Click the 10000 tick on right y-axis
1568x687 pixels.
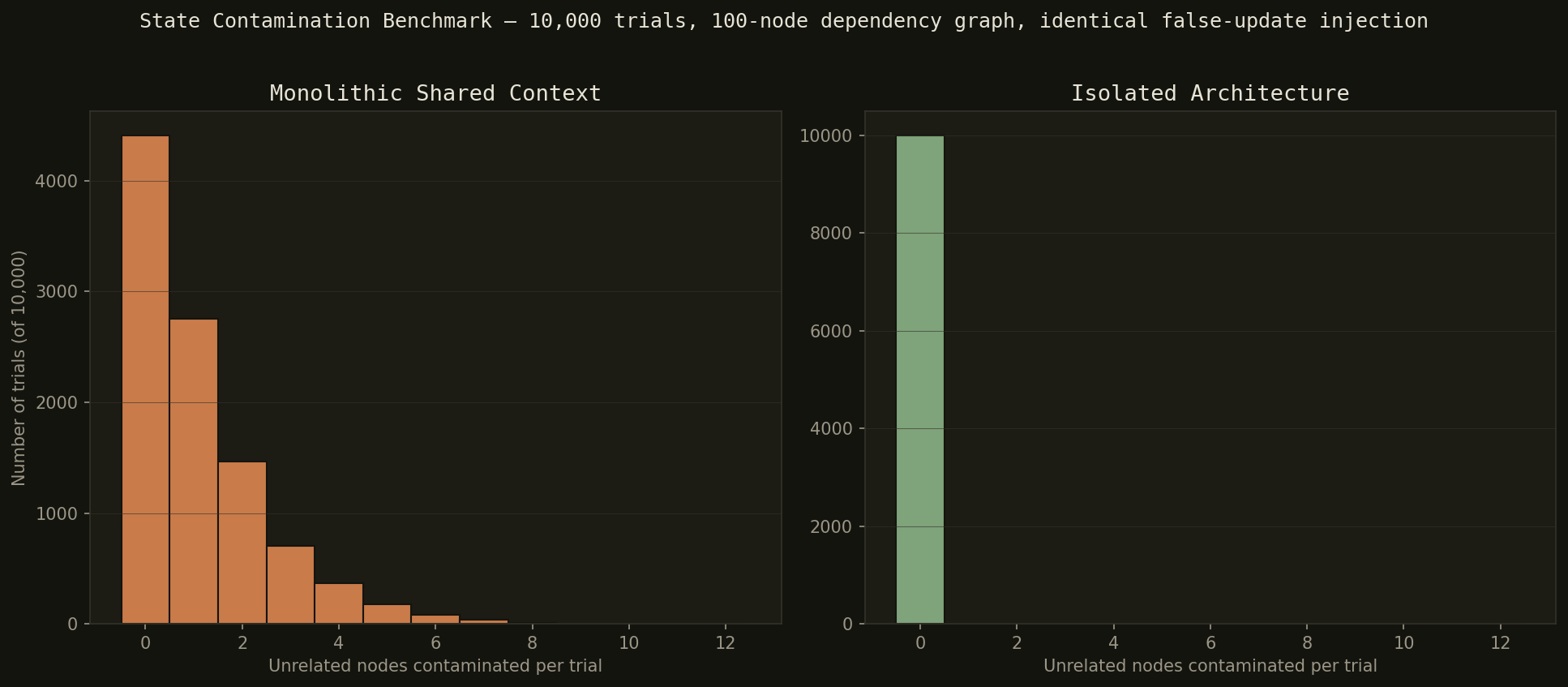coord(826,135)
